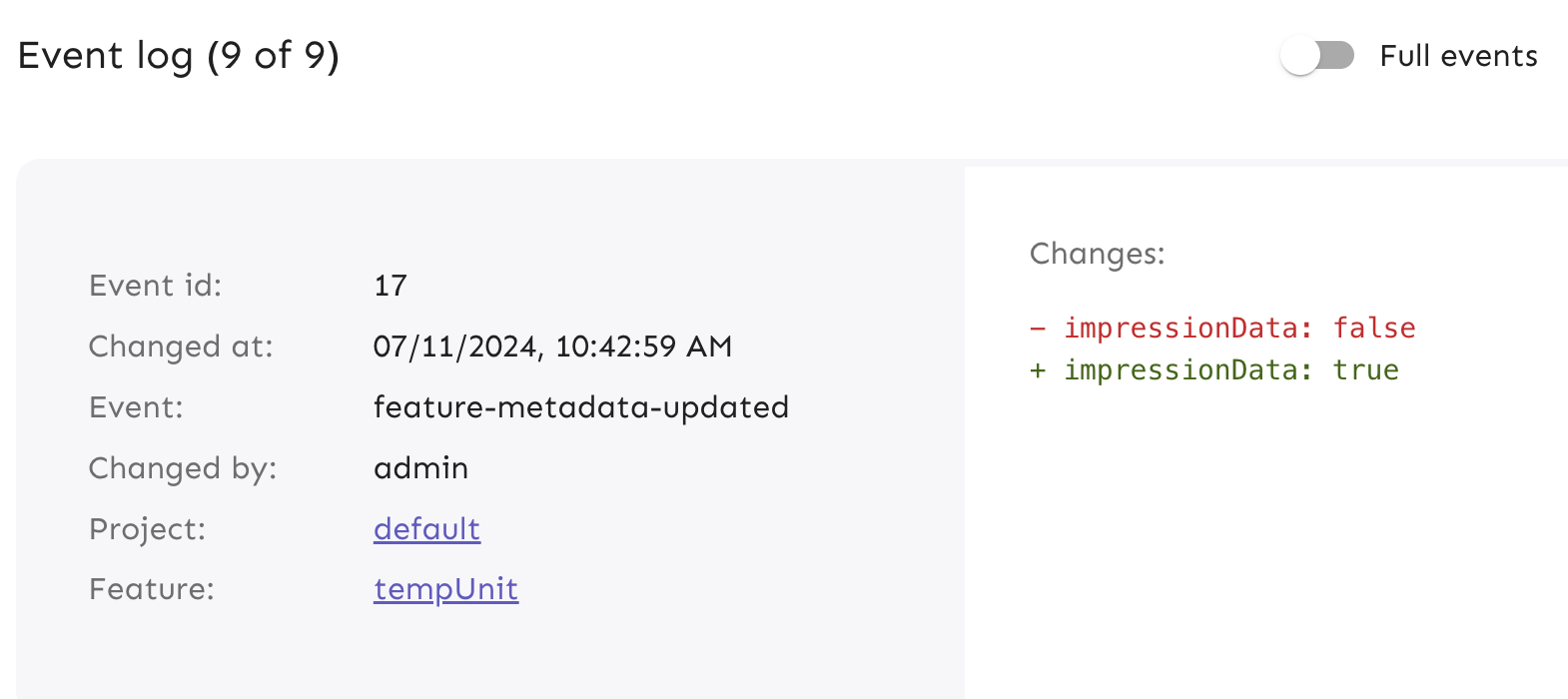Click the Event log (9 of 9) heading
The image size is (1568, 699).
179,56
